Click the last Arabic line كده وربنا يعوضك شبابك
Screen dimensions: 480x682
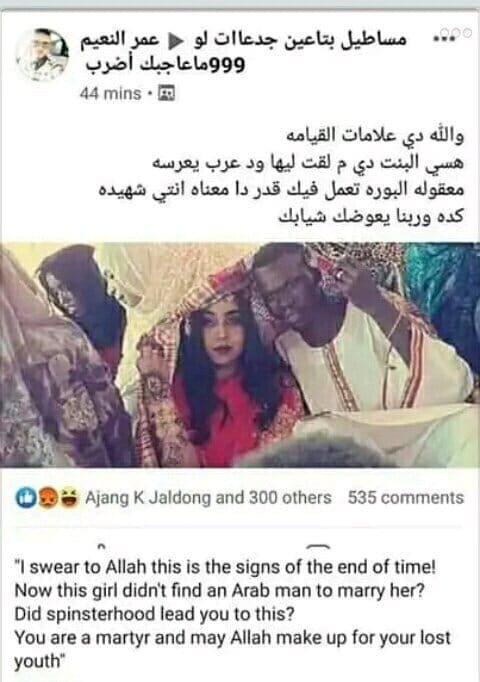(371, 216)
